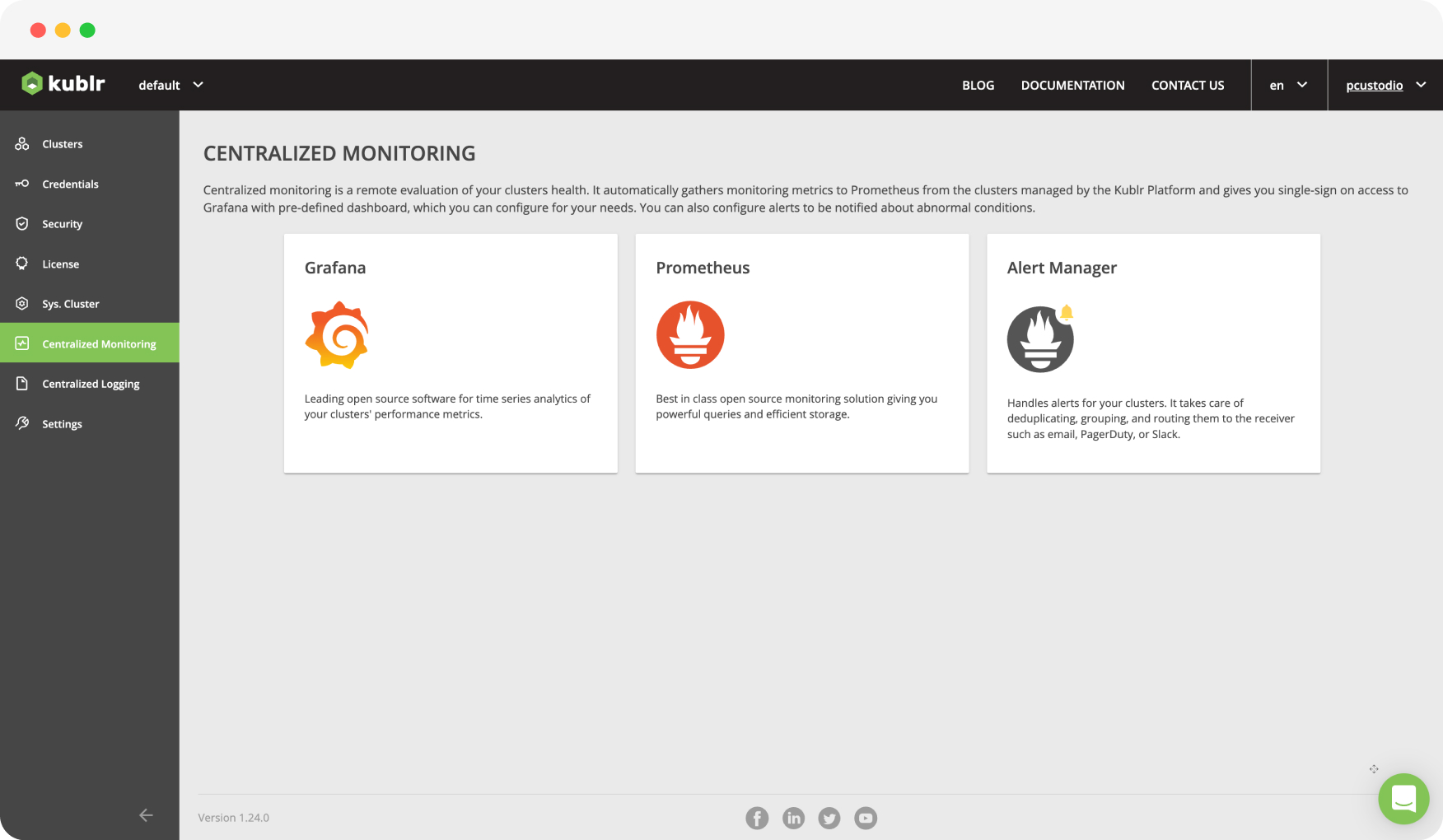Click the License badge icon
This screenshot has width=1443, height=840.
tap(22, 264)
